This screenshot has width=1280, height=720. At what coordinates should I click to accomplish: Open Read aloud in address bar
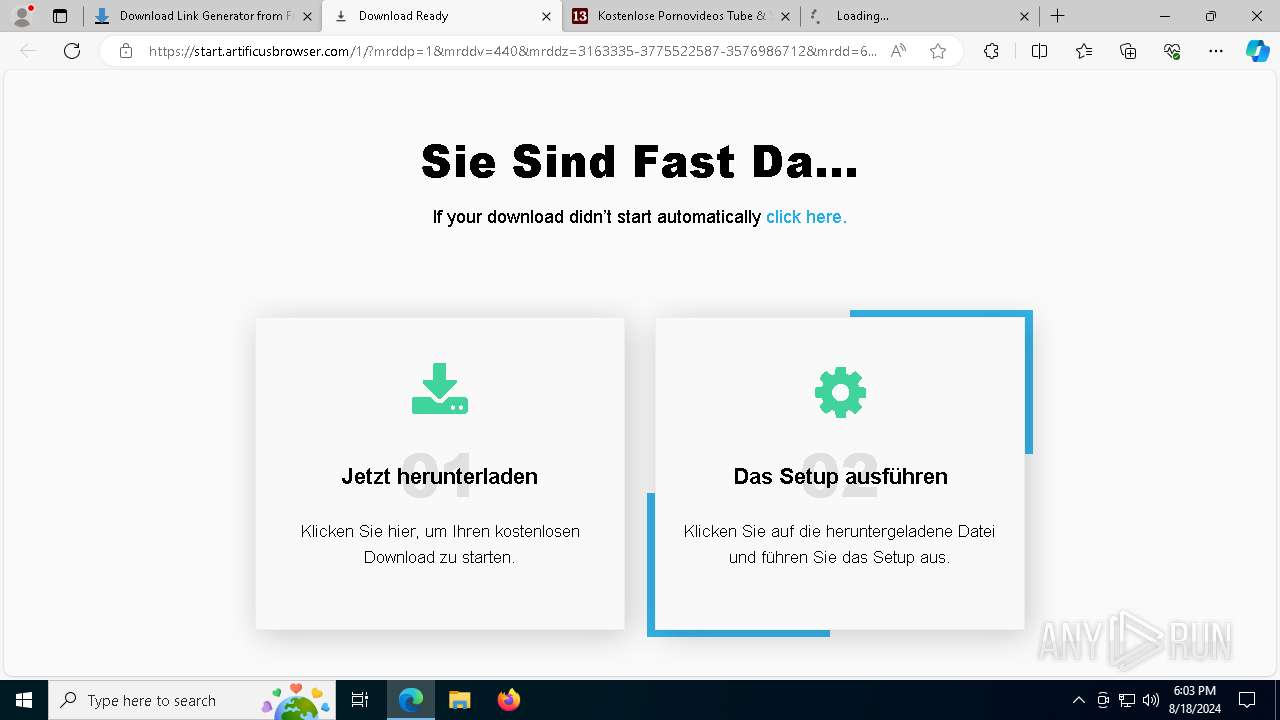[x=898, y=51]
